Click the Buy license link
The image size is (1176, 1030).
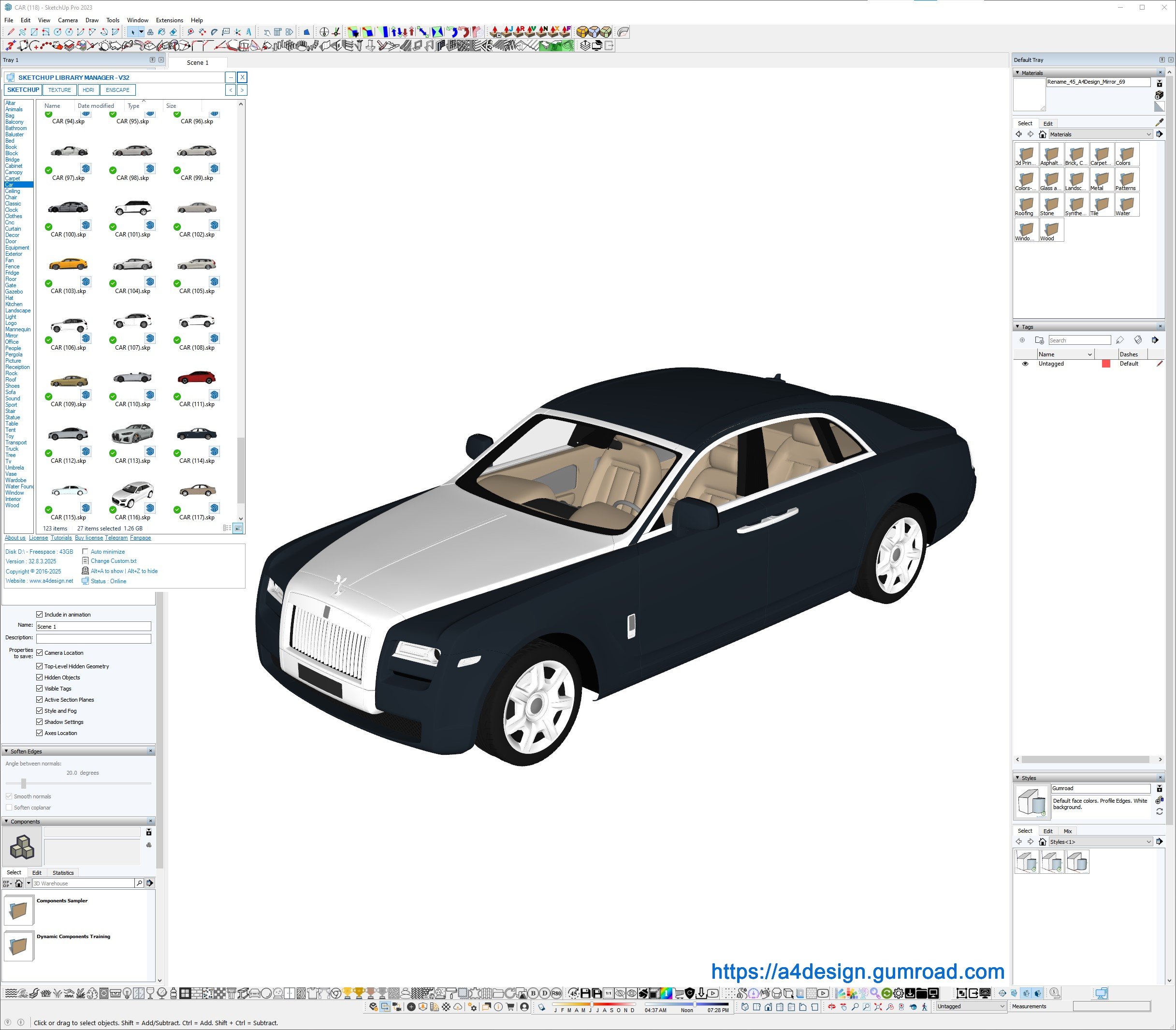pos(88,538)
